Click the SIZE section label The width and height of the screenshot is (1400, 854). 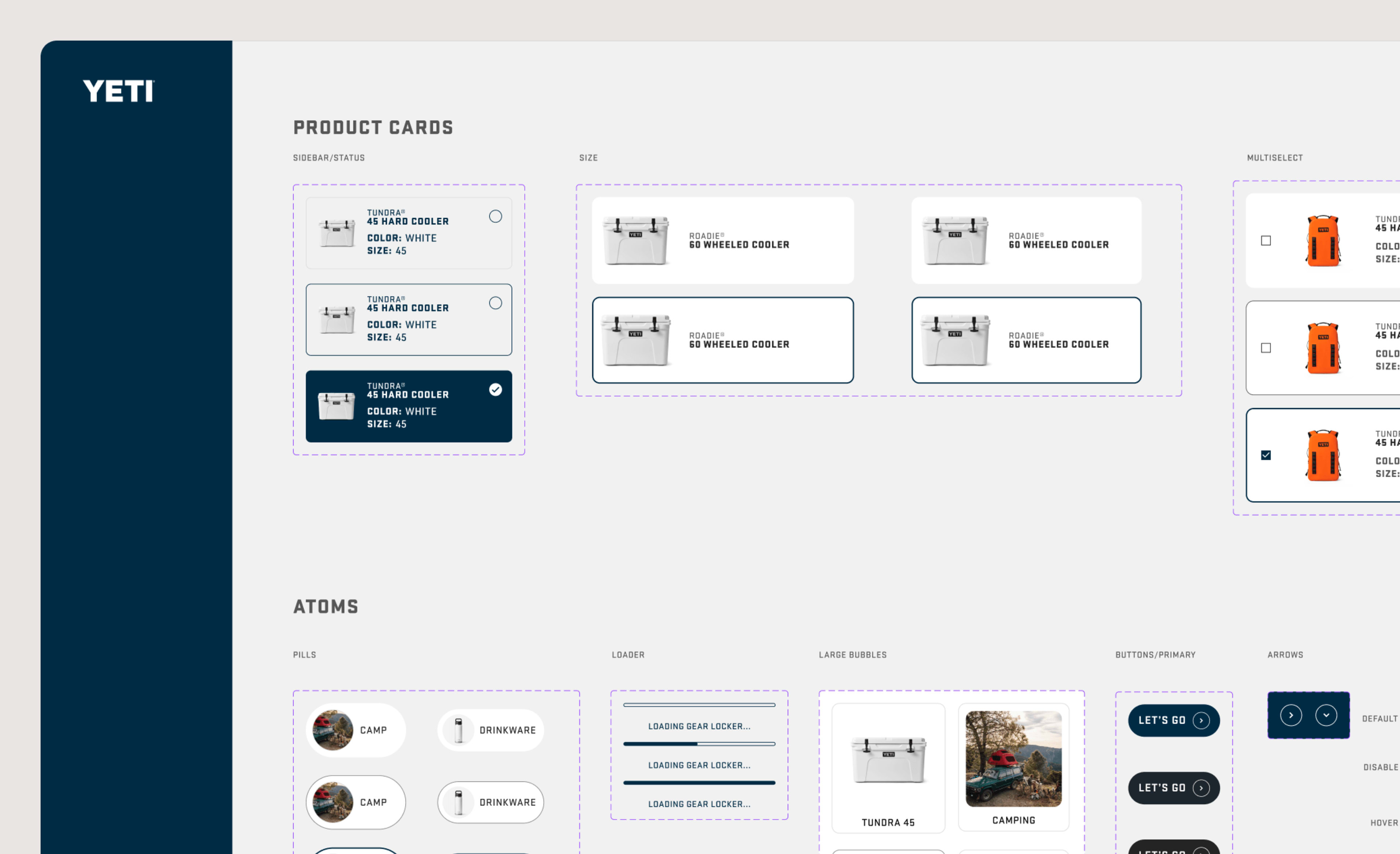[588, 158]
